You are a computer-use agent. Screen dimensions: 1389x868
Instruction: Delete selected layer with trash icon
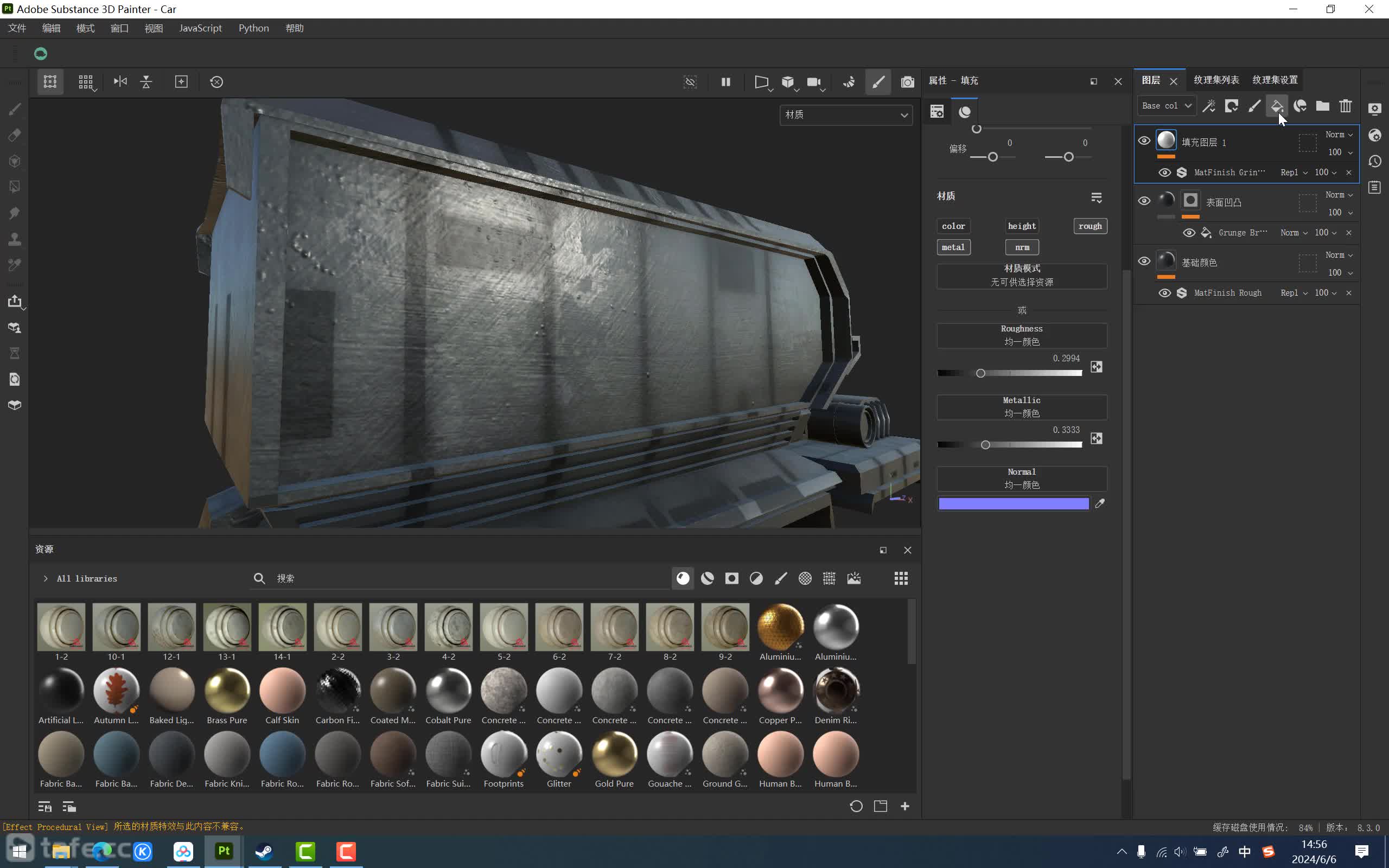1346,106
